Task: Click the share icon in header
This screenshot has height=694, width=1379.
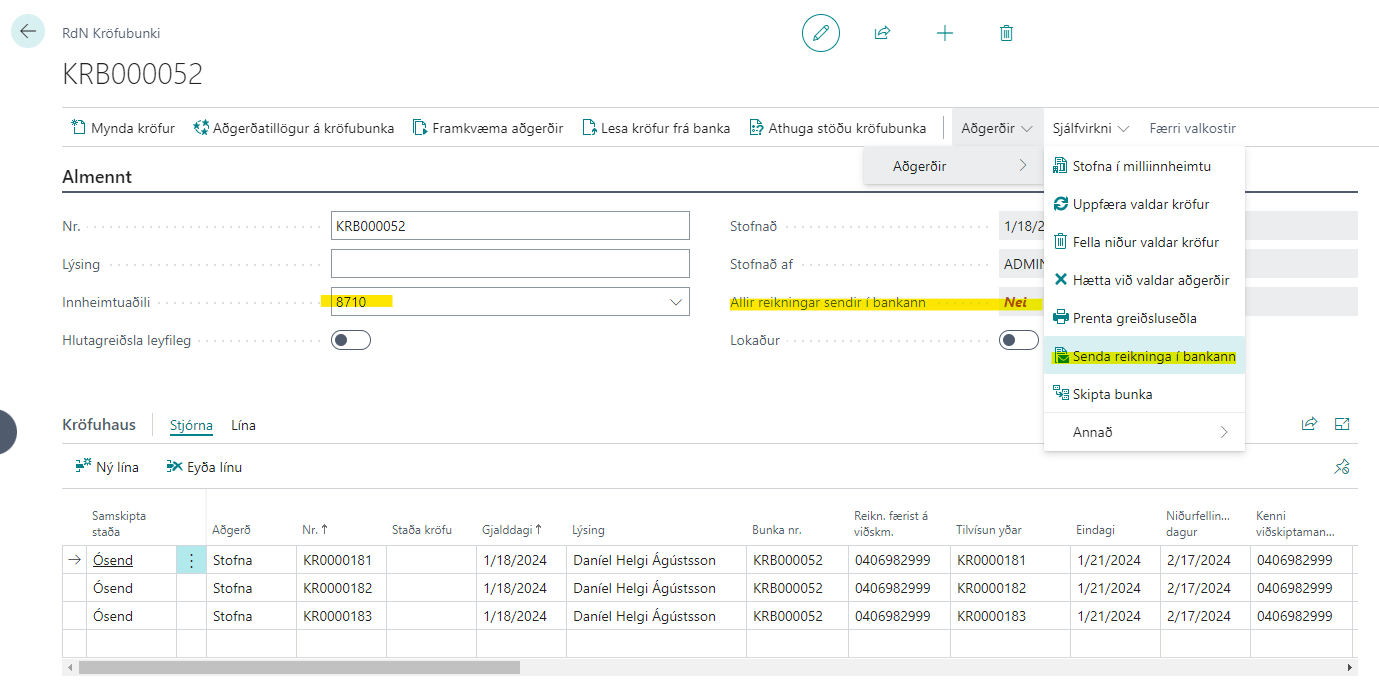Action: pos(882,33)
